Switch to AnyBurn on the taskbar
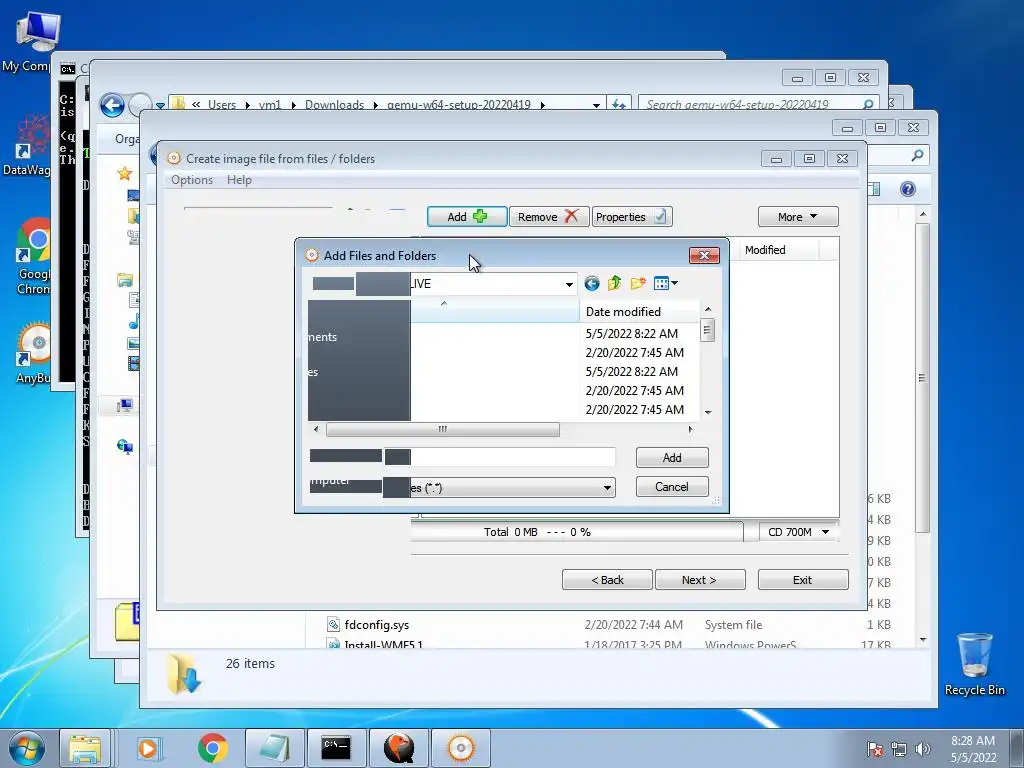Image resolution: width=1024 pixels, height=768 pixels. (x=460, y=748)
